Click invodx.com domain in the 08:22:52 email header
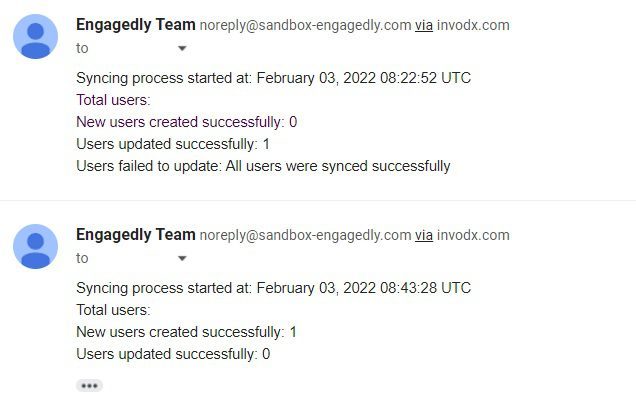Image resolution: width=636 pixels, height=412 pixels. coord(473,26)
